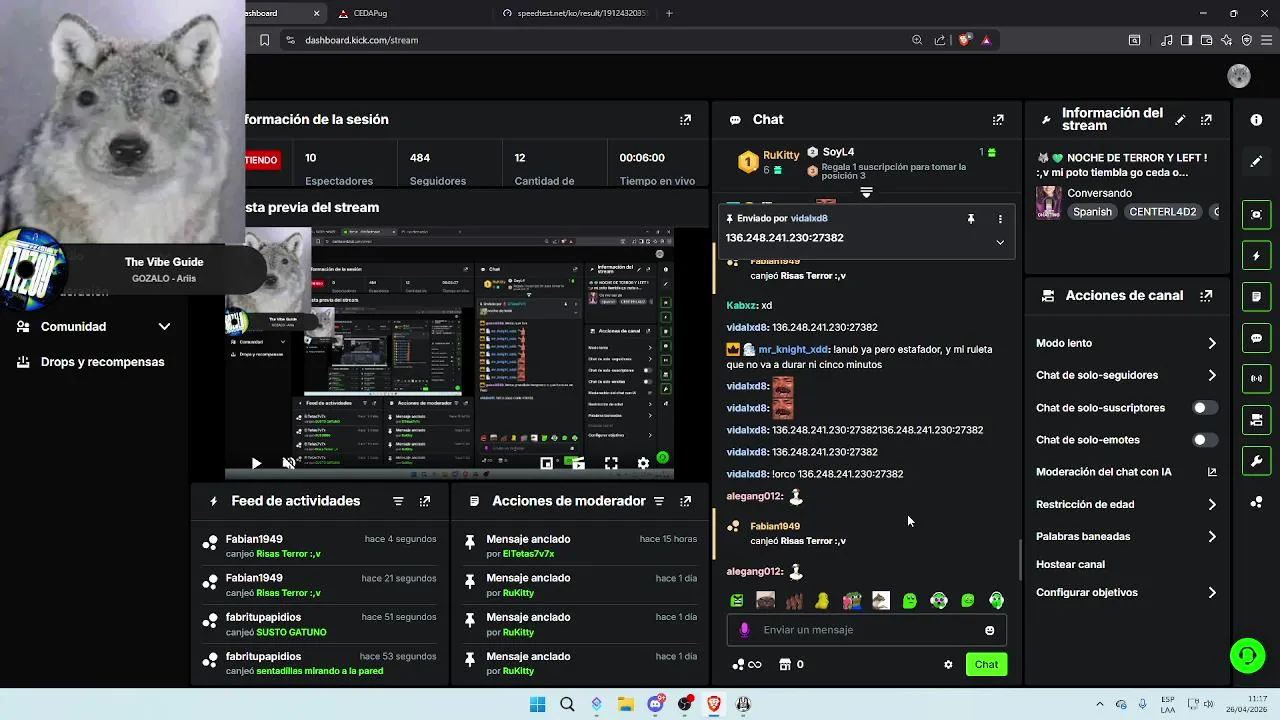Screen dimensions: 1280x720
Task: Pop out the Información del stream panel
Action: tap(1206, 120)
